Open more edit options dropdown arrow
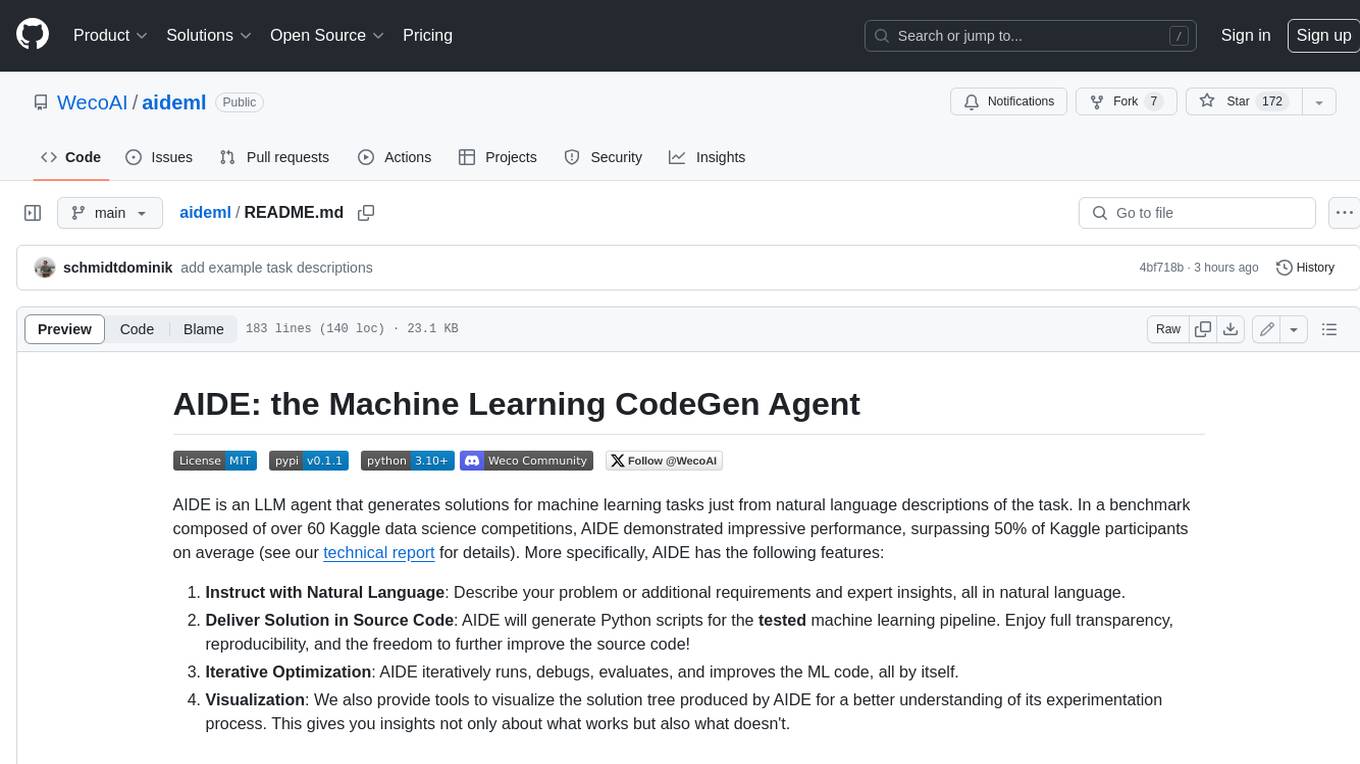The height and width of the screenshot is (764, 1360). [1294, 329]
